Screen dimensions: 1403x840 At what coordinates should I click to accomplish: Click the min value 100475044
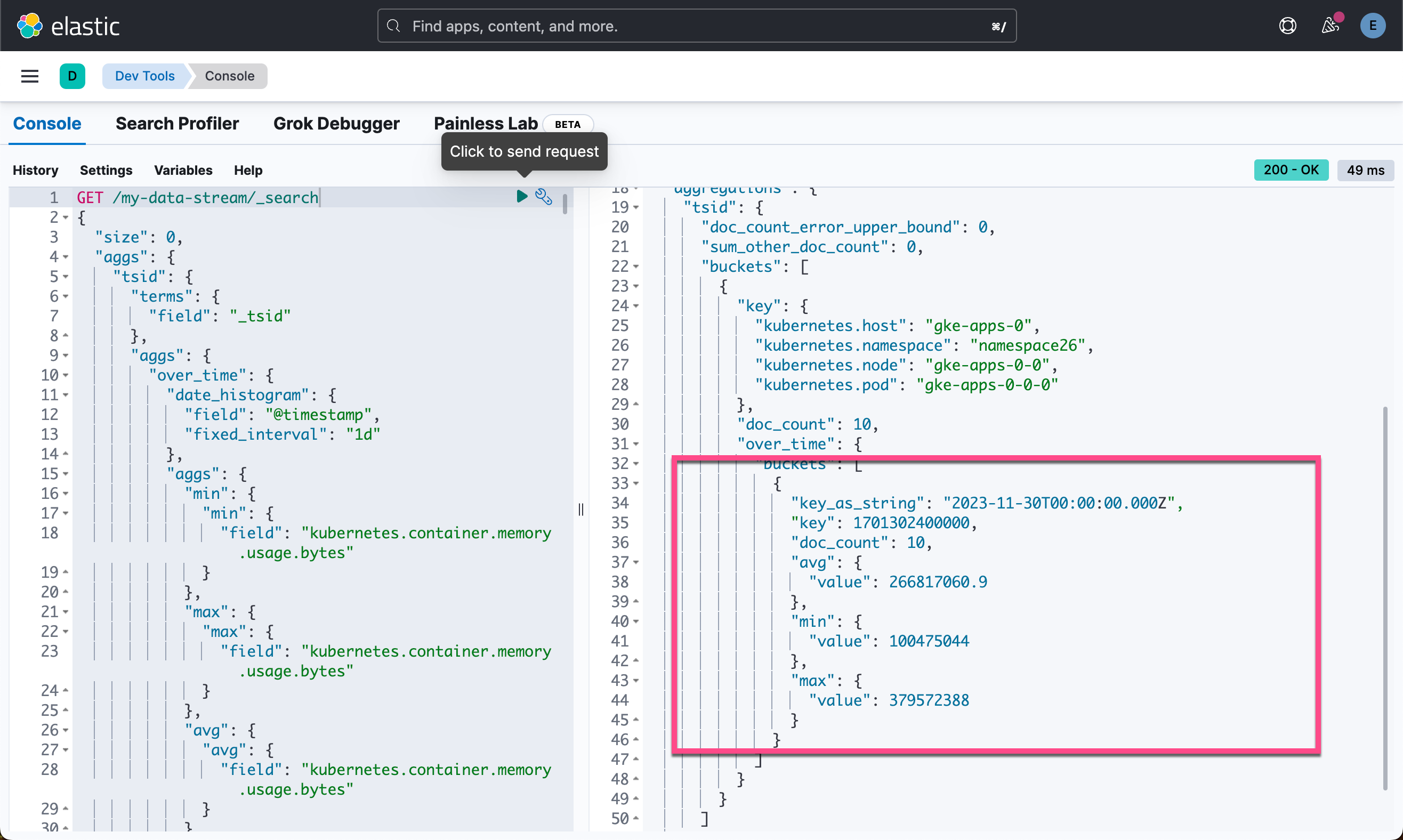pyautogui.click(x=929, y=641)
